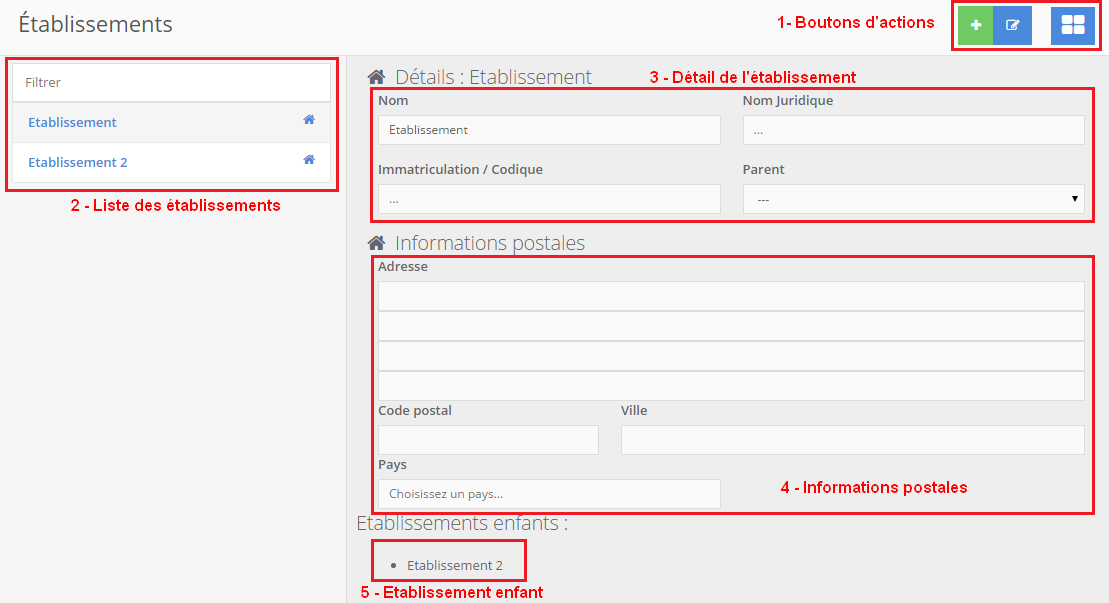Click home icon next to Informations postales heading
The width and height of the screenshot is (1109, 603).
[x=377, y=243]
